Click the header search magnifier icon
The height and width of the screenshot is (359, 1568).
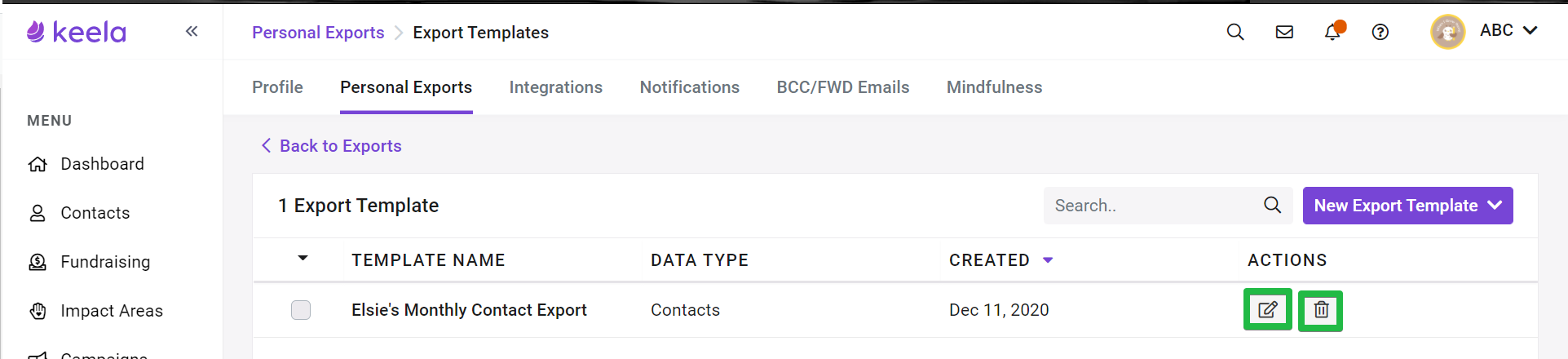click(x=1235, y=32)
